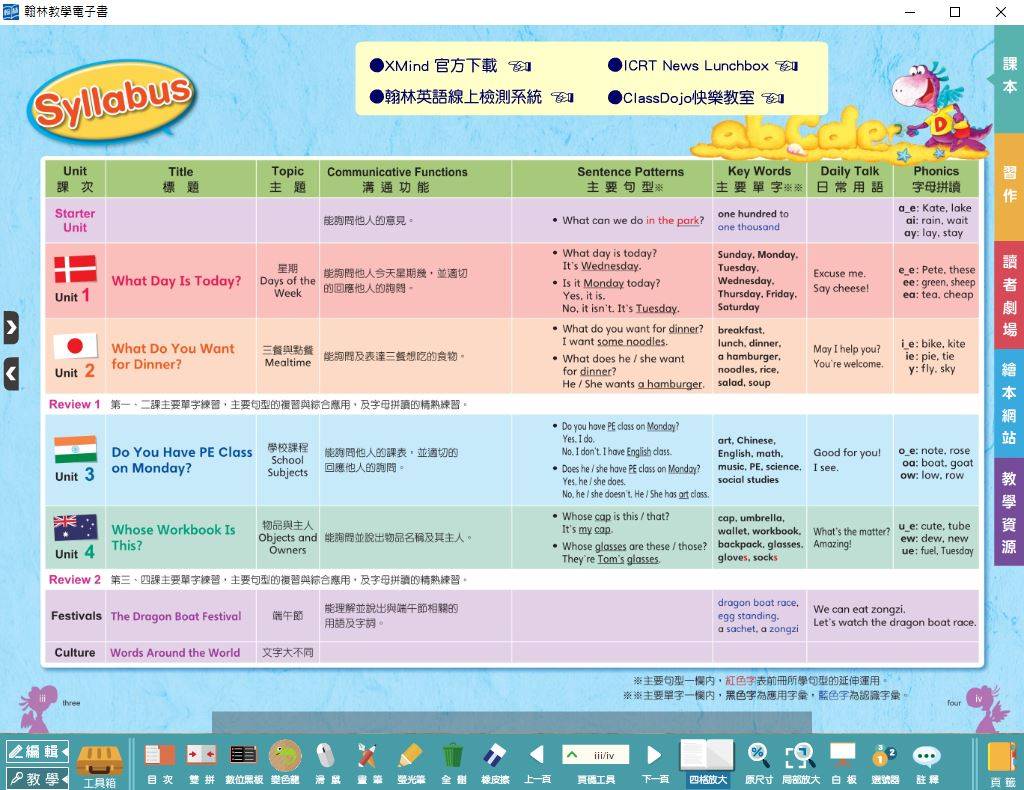
Task: Click the Phonics 字母拼讀 column header
Action: coord(936,179)
